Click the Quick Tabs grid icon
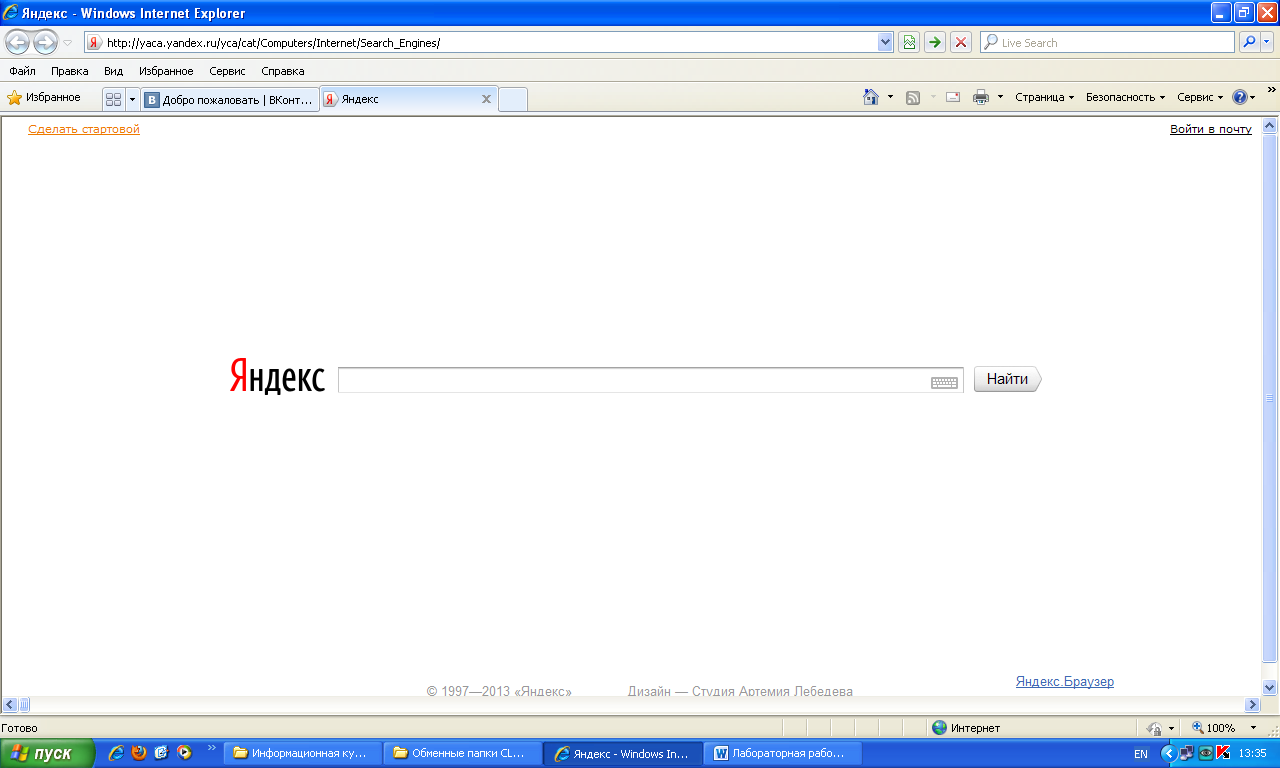This screenshot has width=1280, height=768. [114, 99]
